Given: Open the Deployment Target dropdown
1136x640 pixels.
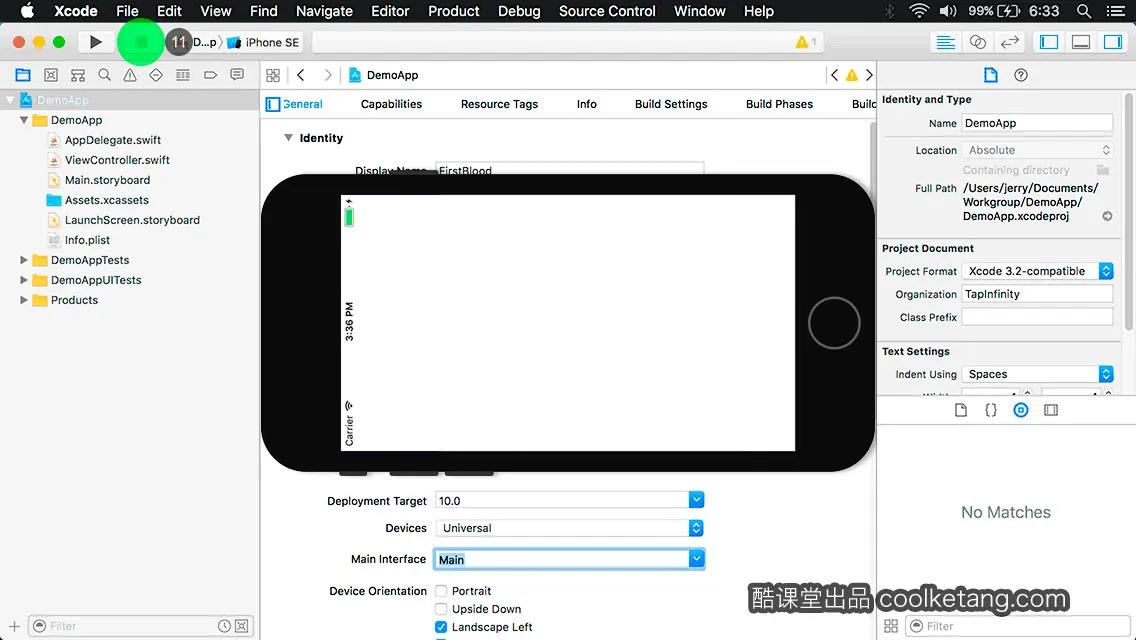Looking at the screenshot, I should coord(696,500).
